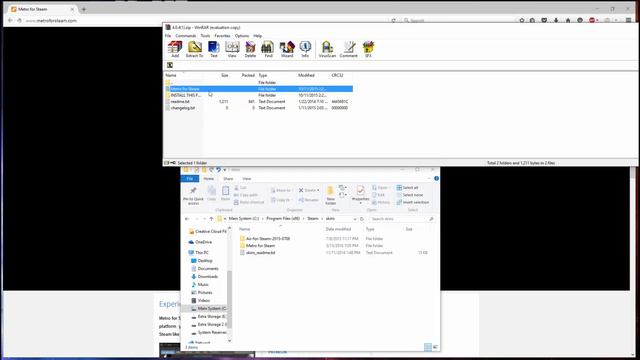Click the Test icon in WinRAR
The width and height of the screenshot is (640, 360).
(x=213, y=49)
